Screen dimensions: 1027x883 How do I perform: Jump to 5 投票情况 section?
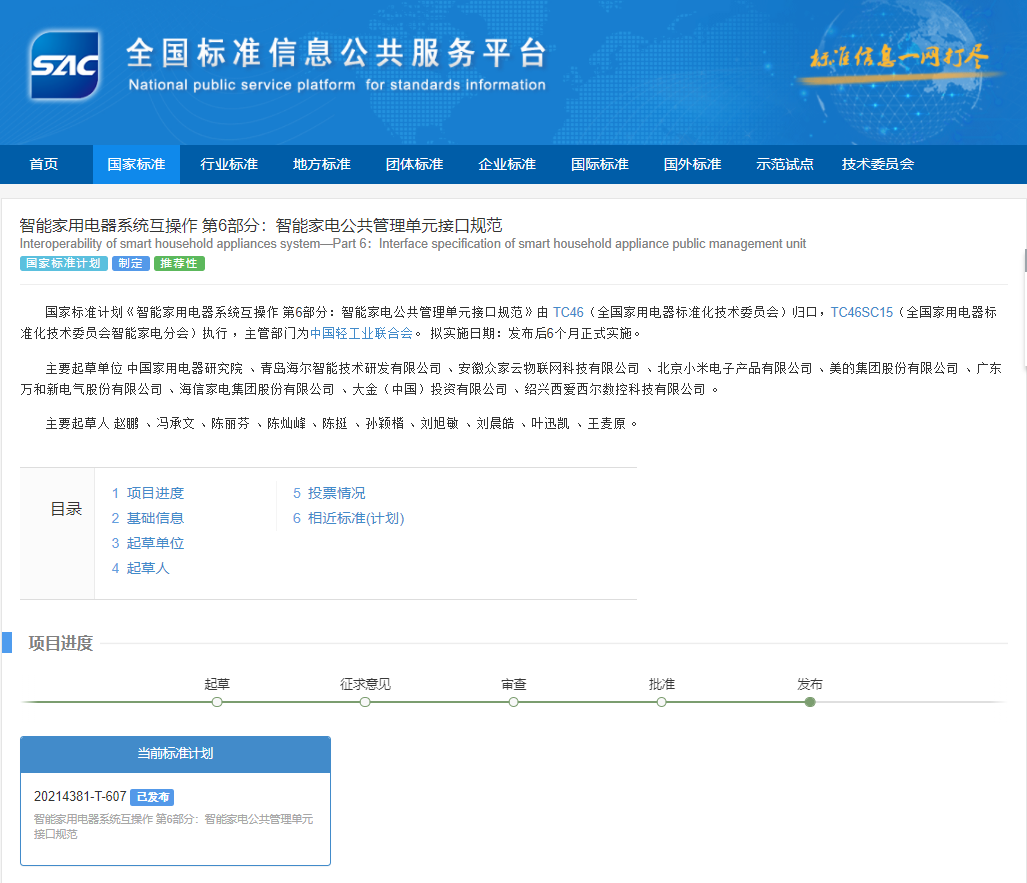[x=329, y=493]
